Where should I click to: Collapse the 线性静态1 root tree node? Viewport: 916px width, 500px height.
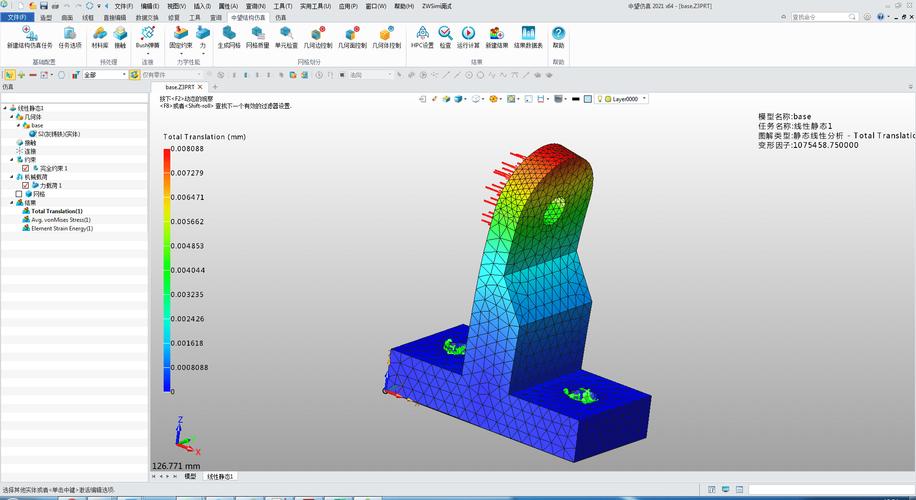tap(5, 108)
